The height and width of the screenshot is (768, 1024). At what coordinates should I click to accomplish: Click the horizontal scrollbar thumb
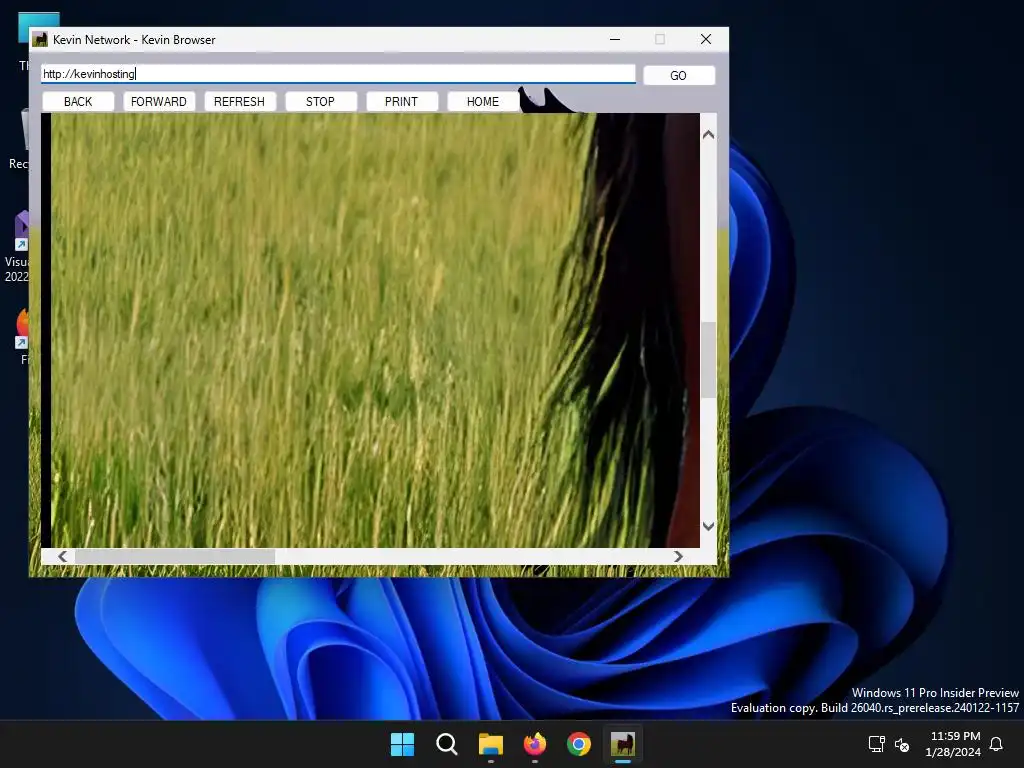[x=175, y=556]
